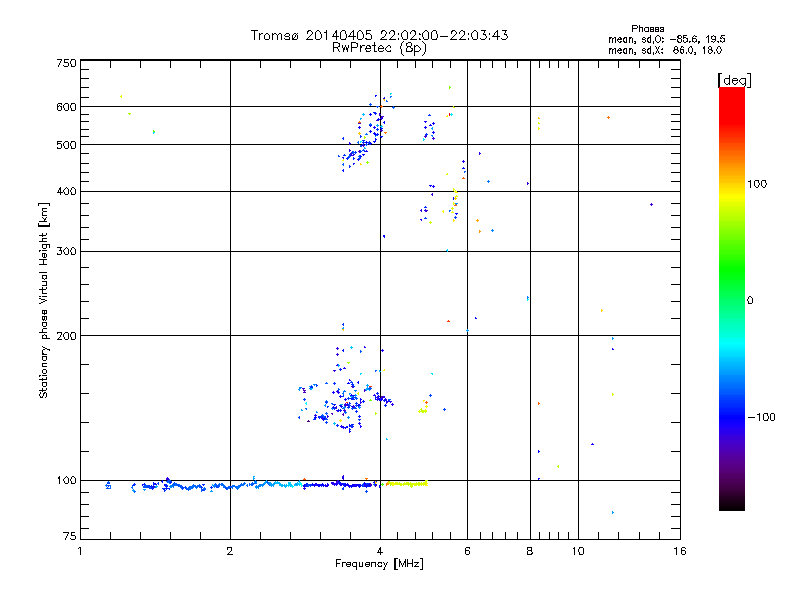Click the plot title 'Tromsø 20140405 22:02:00-22:03:43'
The width and height of the screenshot is (800, 600).
click(x=379, y=35)
